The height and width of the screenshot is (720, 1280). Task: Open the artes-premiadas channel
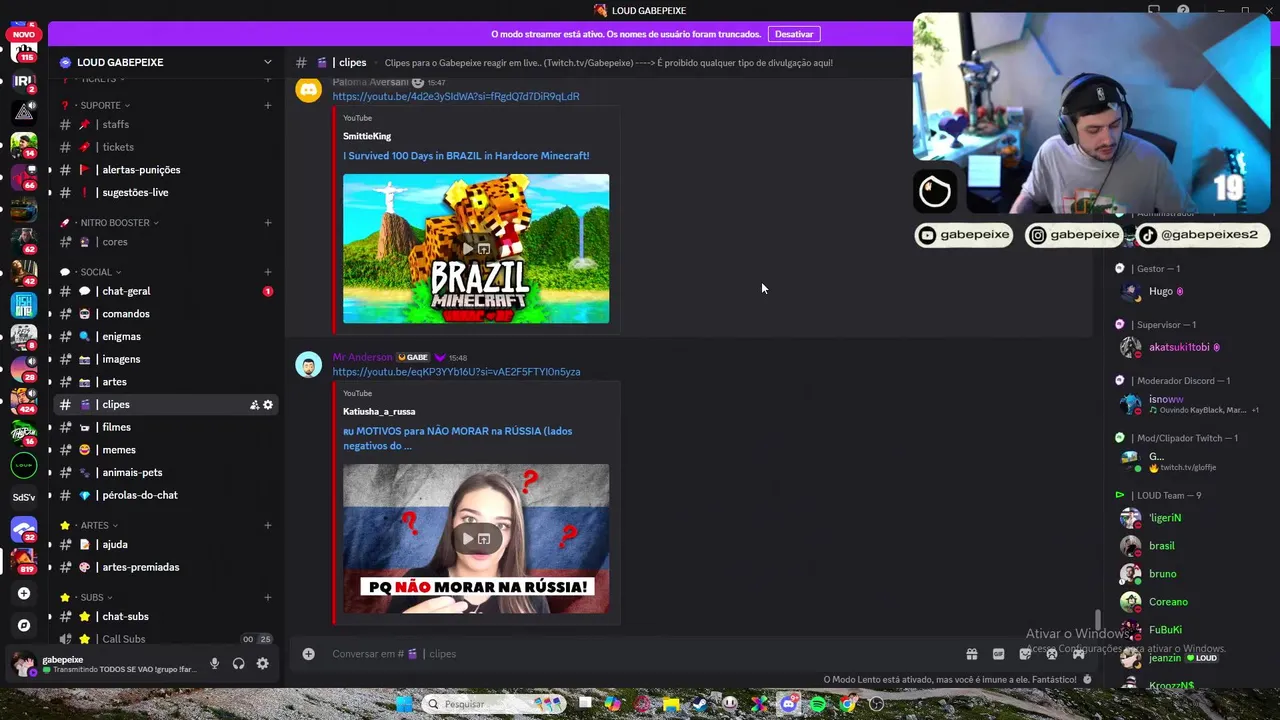point(166,567)
